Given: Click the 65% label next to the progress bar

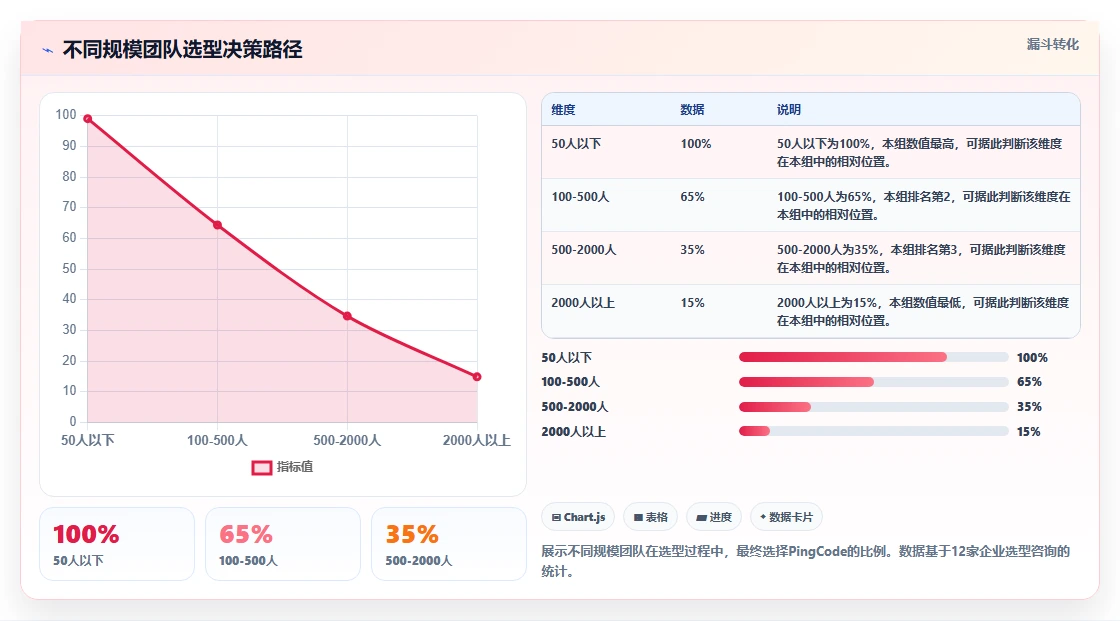Looking at the screenshot, I should pyautogui.click(x=1029, y=382).
